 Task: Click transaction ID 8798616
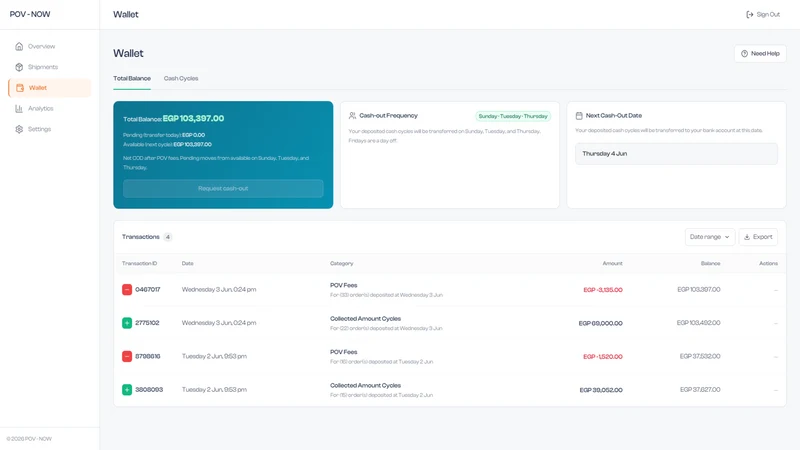coord(147,356)
